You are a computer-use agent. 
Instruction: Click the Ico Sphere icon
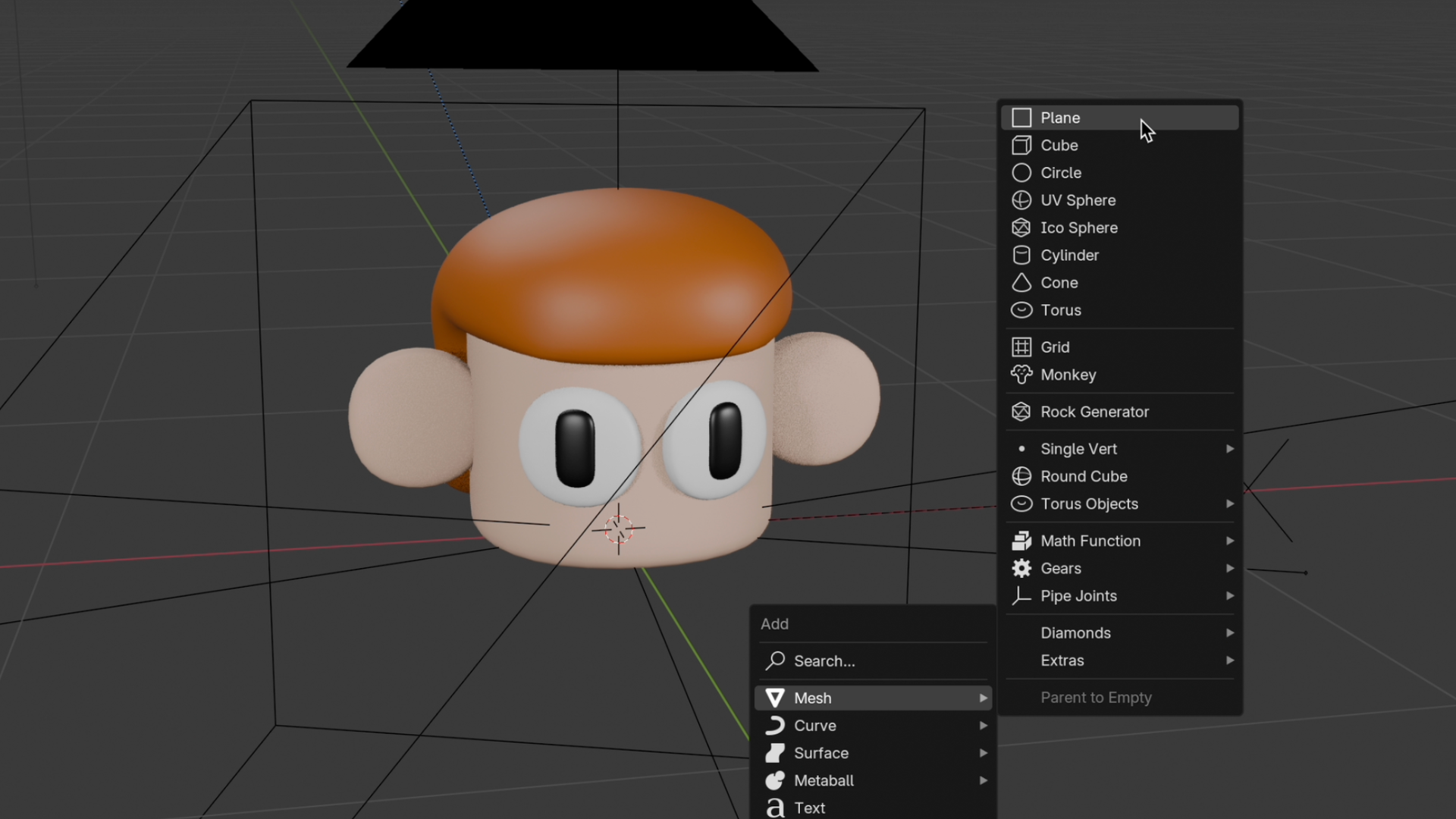[1021, 227]
